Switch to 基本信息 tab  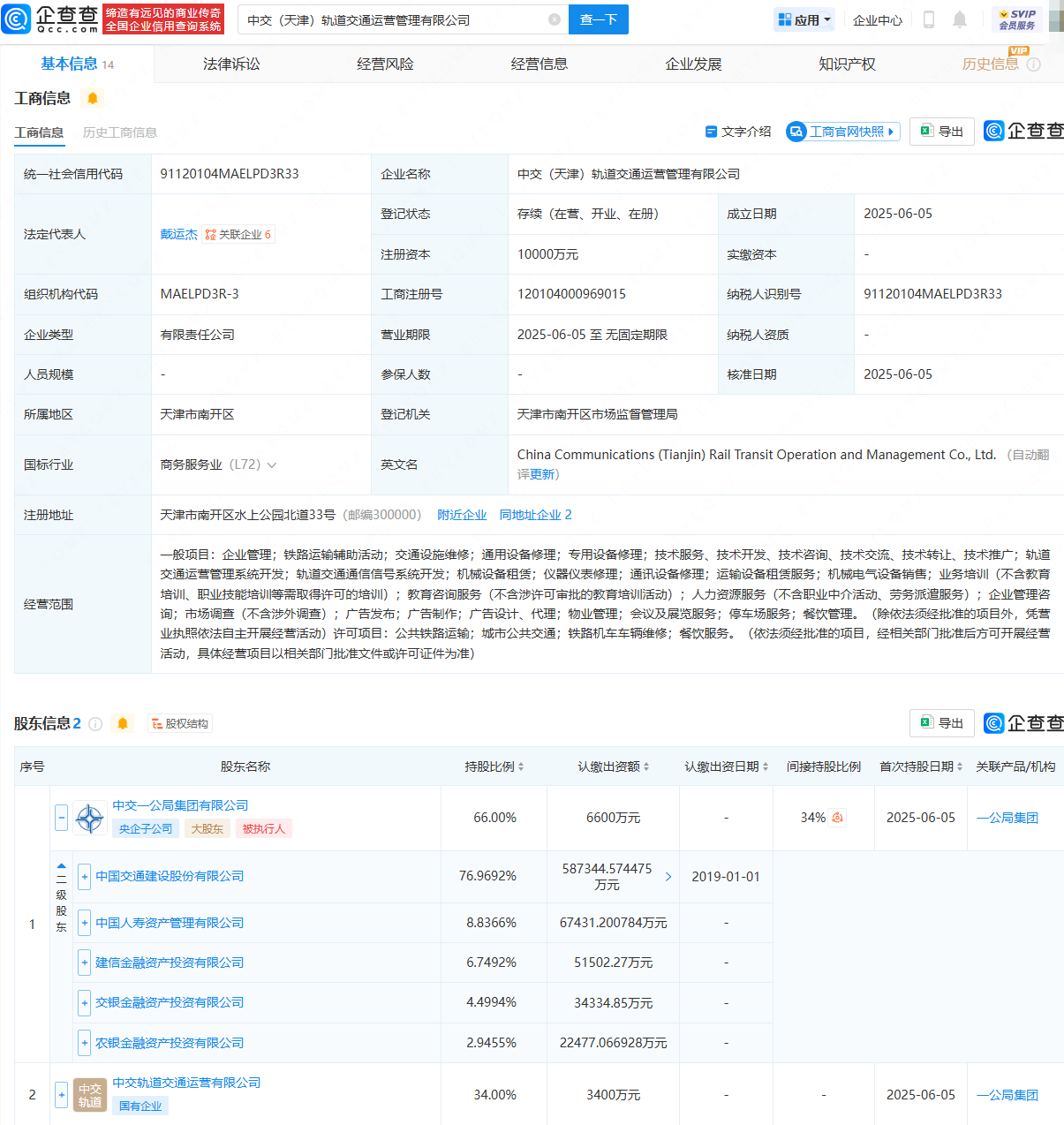tap(77, 64)
